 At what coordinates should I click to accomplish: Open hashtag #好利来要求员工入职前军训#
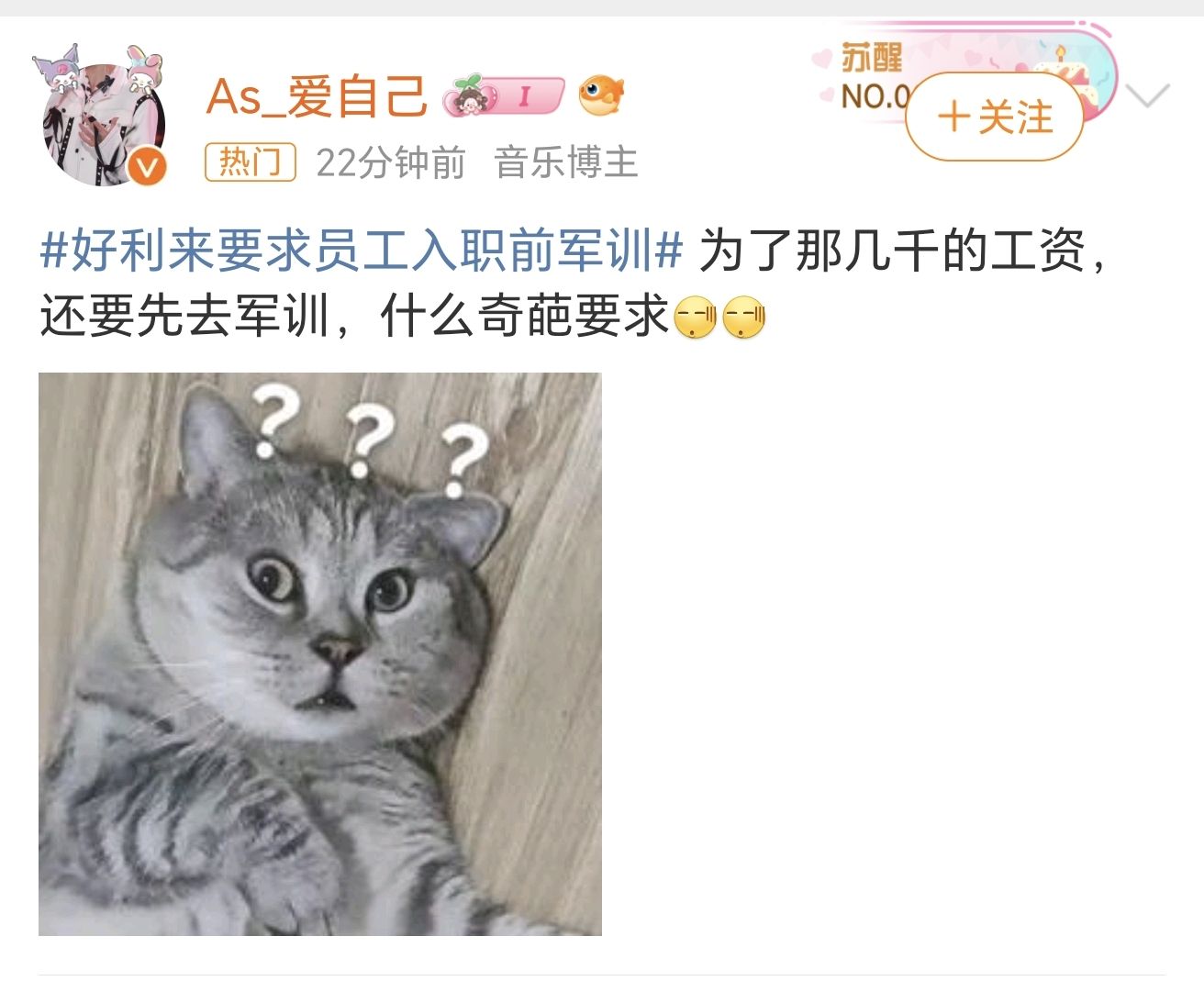click(362, 251)
